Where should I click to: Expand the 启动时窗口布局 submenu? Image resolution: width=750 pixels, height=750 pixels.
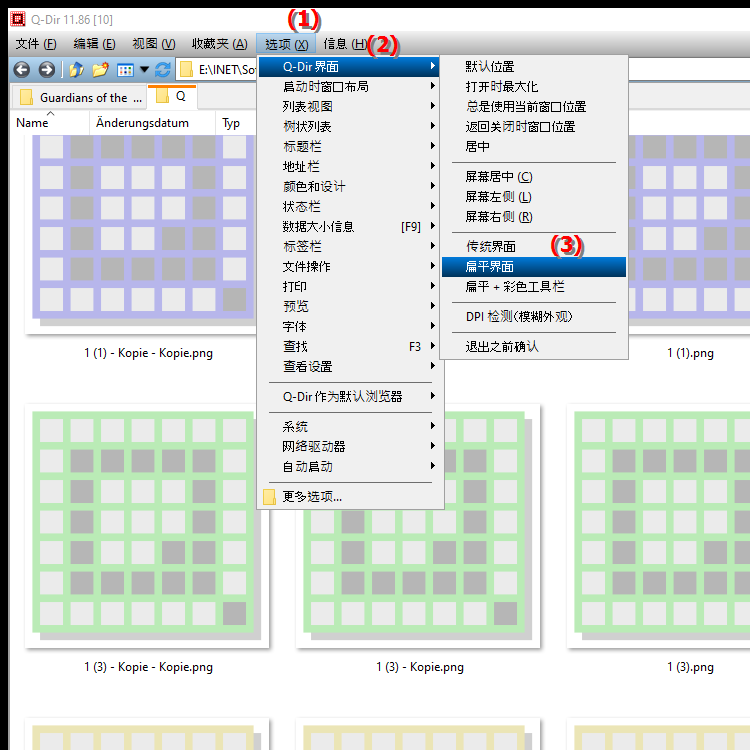click(x=350, y=87)
